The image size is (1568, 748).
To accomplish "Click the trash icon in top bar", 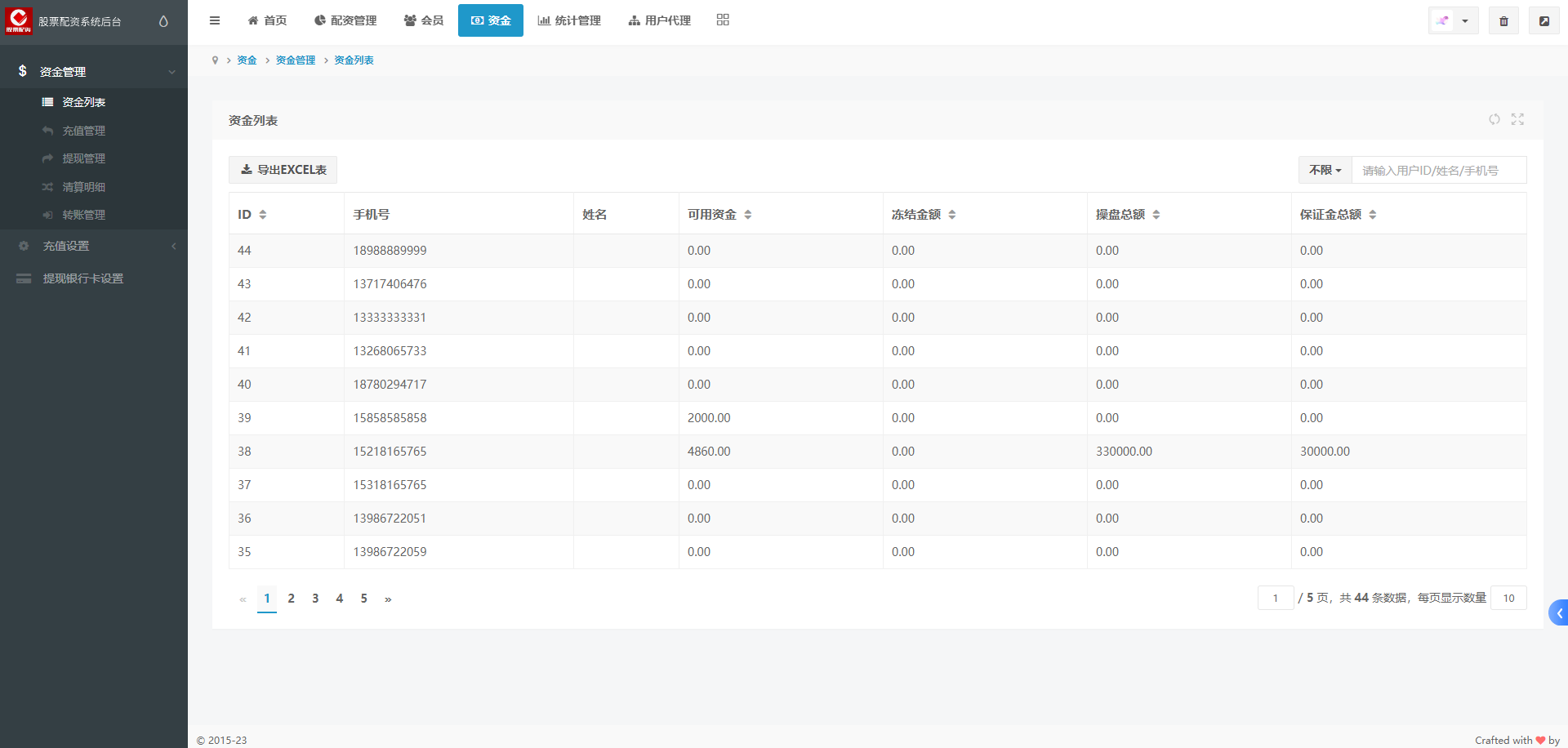I will pos(1503,21).
